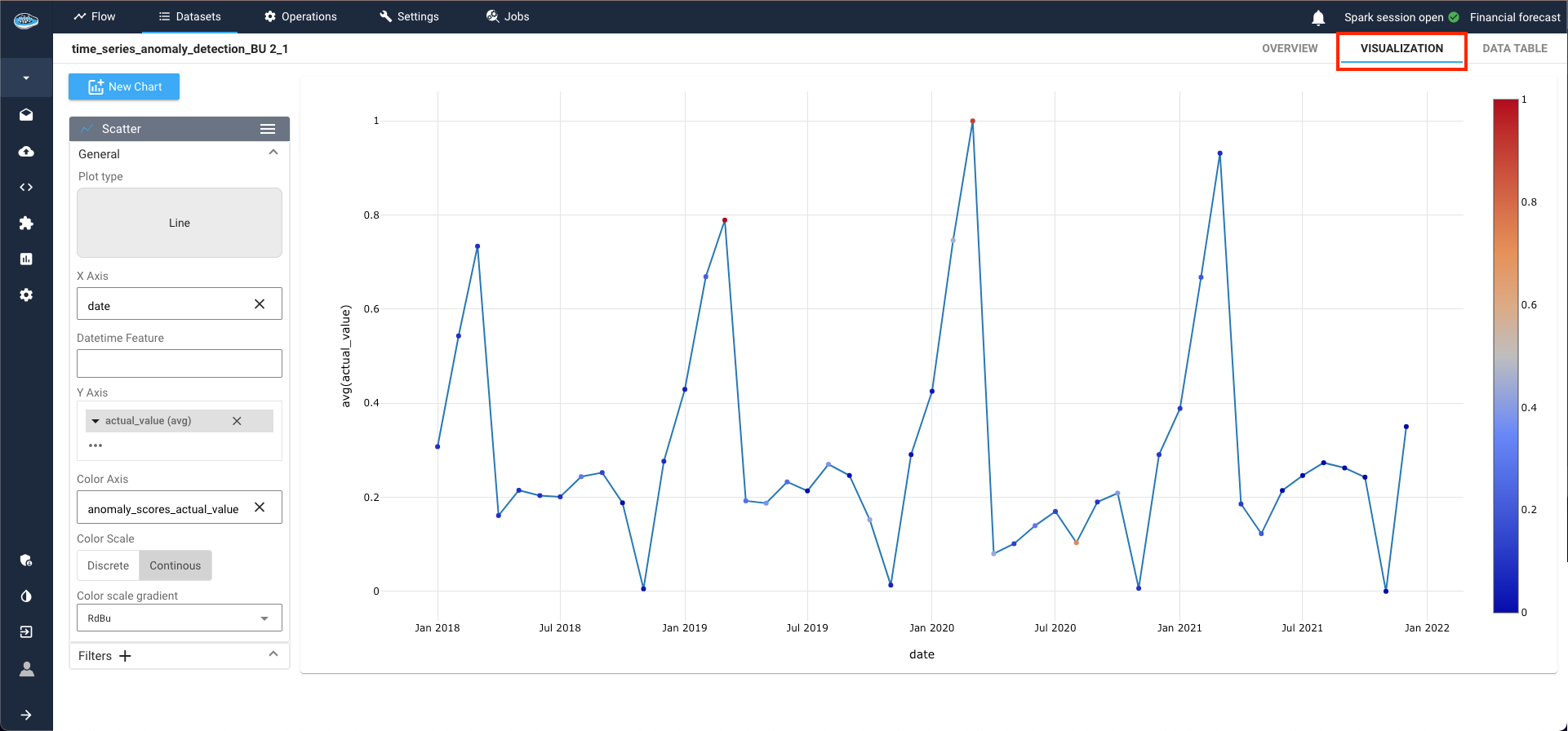Select Continous color scale
Image resolution: width=1568 pixels, height=731 pixels.
(x=175, y=565)
